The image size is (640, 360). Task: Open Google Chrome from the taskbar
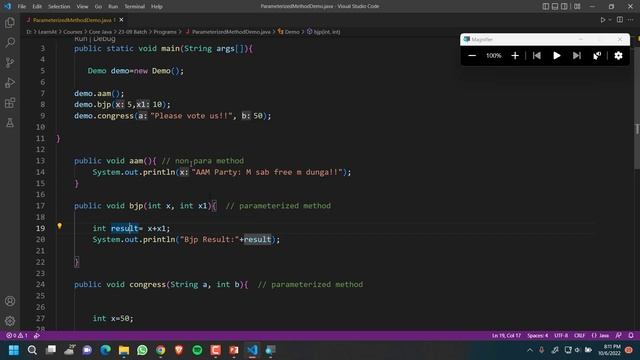pyautogui.click(x=161, y=350)
